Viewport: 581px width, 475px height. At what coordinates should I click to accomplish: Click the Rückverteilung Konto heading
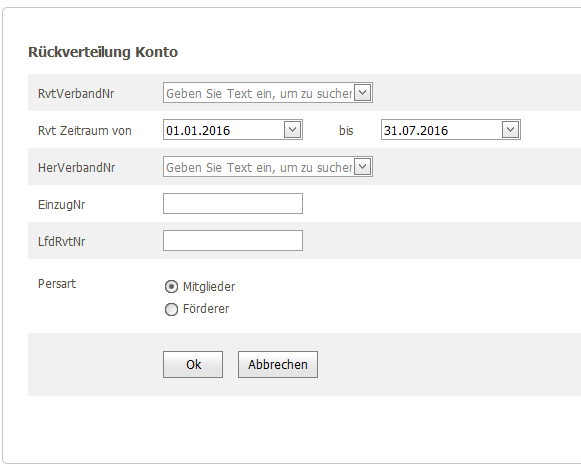(103, 52)
